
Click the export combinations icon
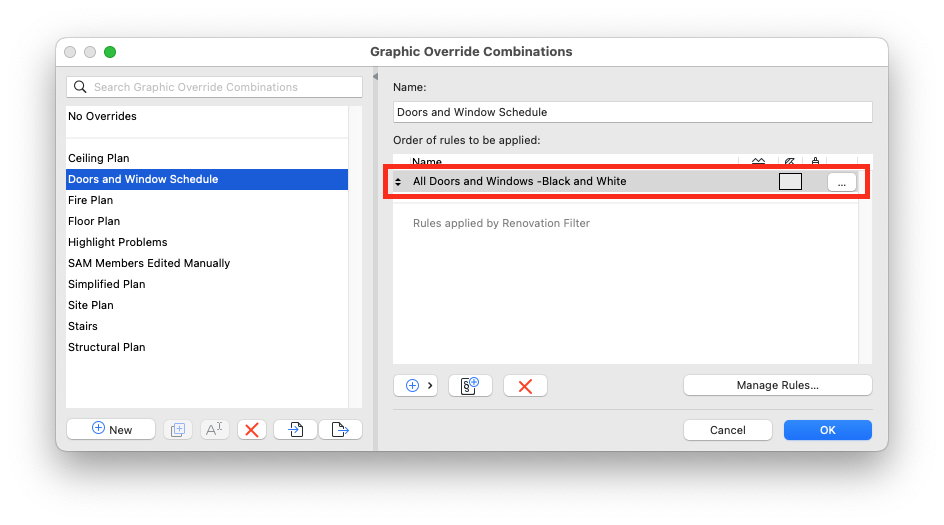click(340, 430)
